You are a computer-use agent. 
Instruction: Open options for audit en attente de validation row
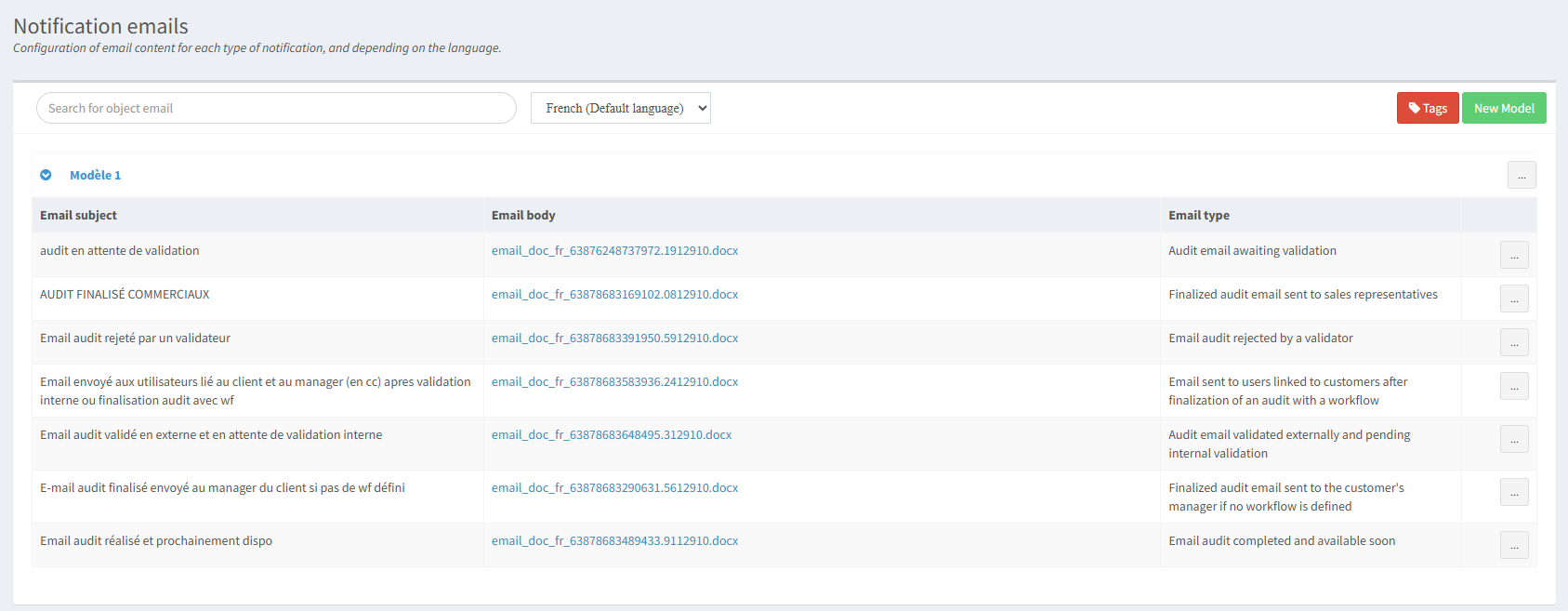(x=1513, y=255)
